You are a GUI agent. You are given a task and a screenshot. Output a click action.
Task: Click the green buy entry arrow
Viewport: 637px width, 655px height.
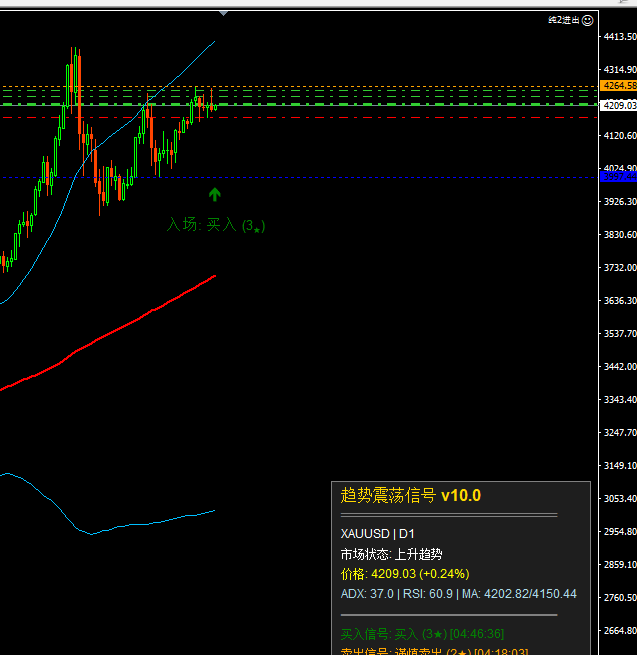(214, 194)
